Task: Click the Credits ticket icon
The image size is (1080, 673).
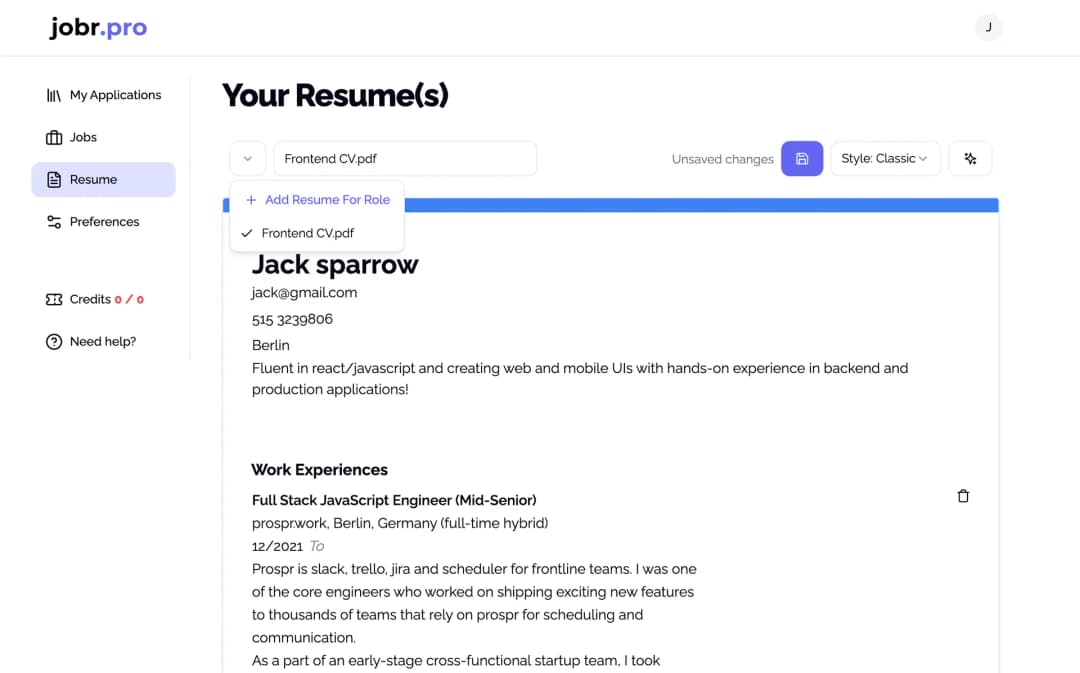Action: [x=53, y=299]
